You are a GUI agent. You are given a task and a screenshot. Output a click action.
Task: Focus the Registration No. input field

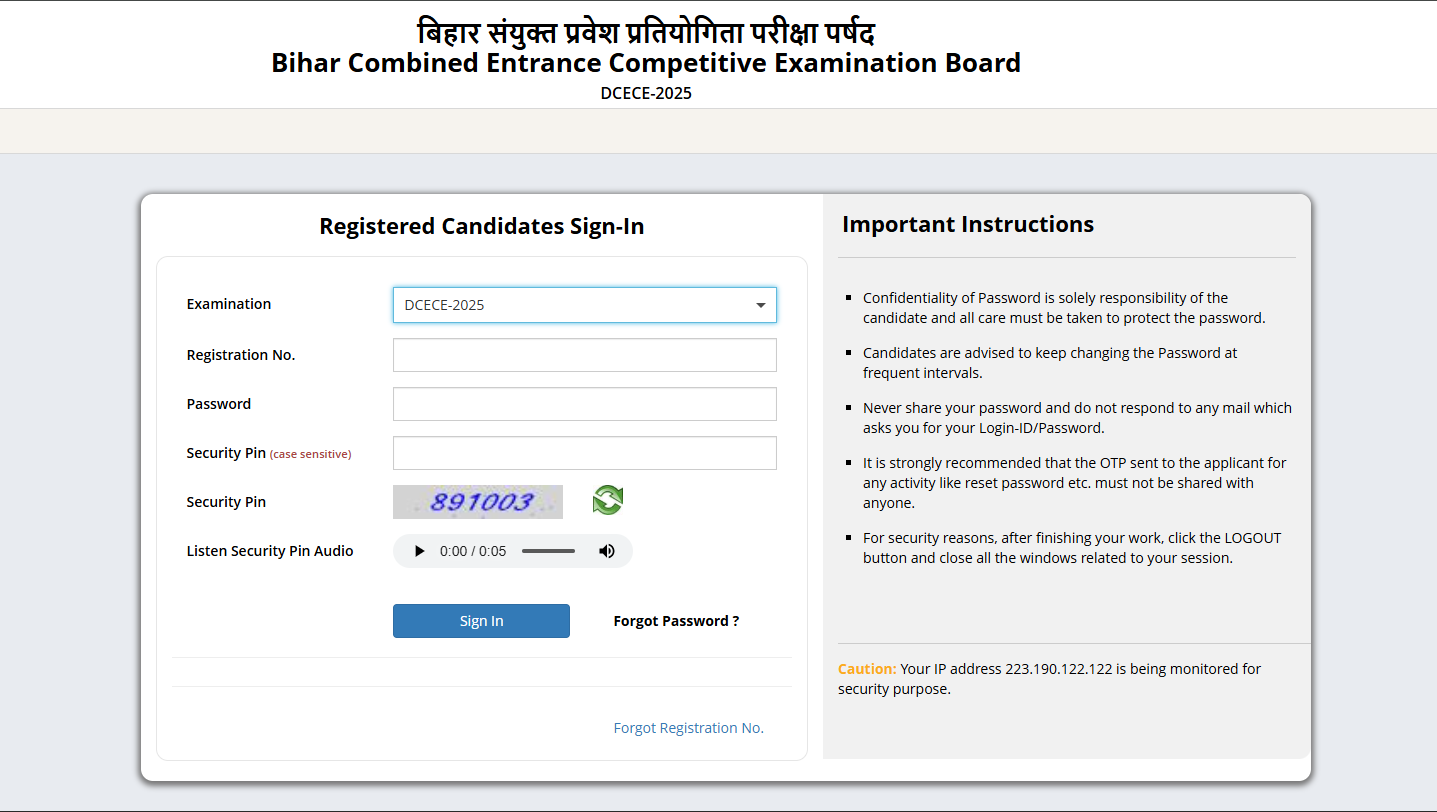point(584,354)
